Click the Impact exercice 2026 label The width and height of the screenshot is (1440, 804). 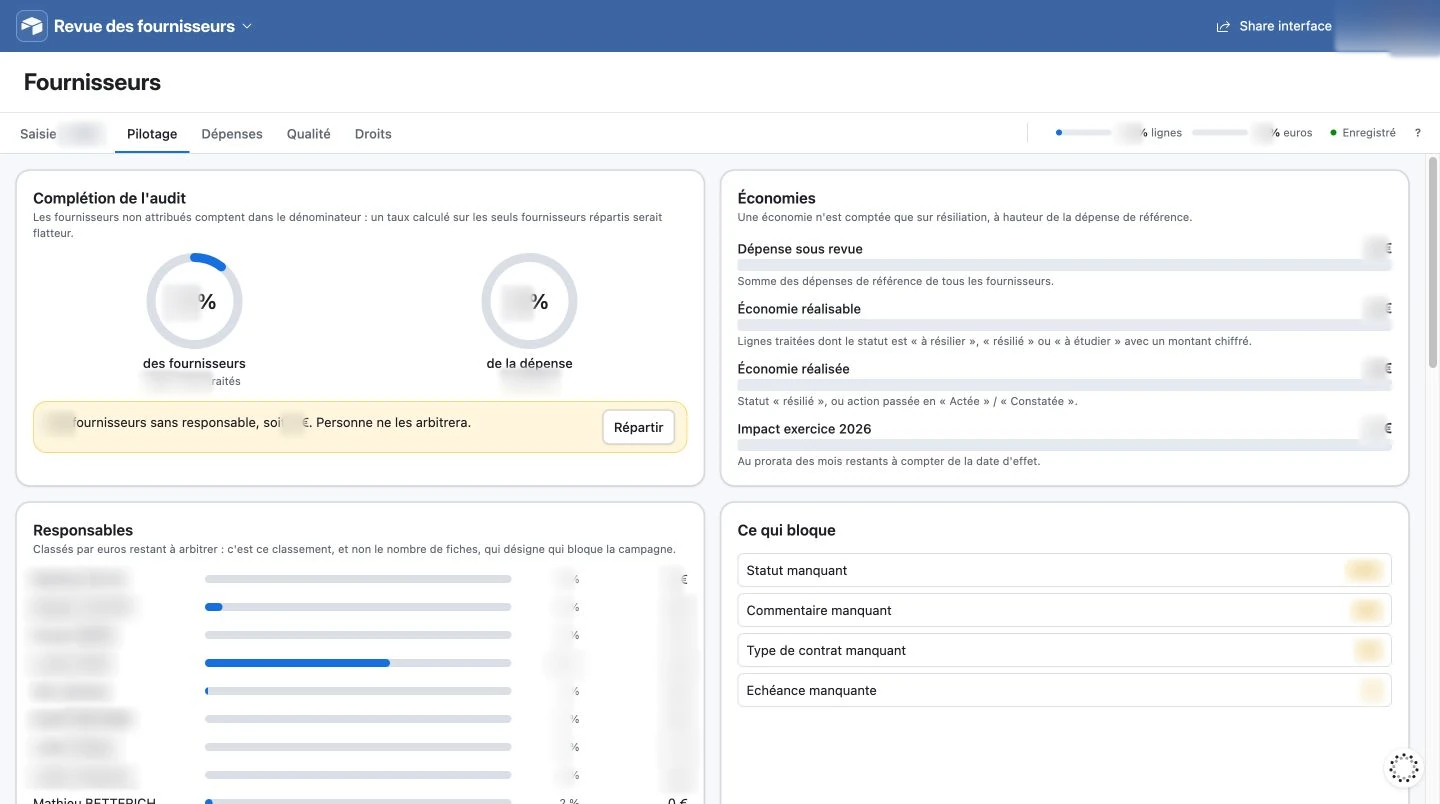805,429
